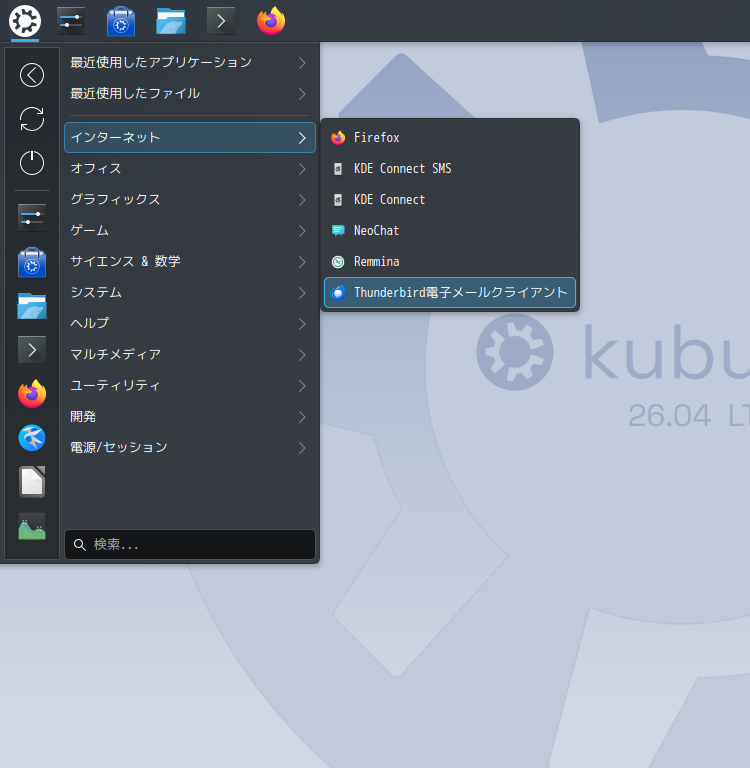Viewport: 750px width, 768px height.
Task: Click the KDE Connect SMS label
Action: [x=402, y=169]
